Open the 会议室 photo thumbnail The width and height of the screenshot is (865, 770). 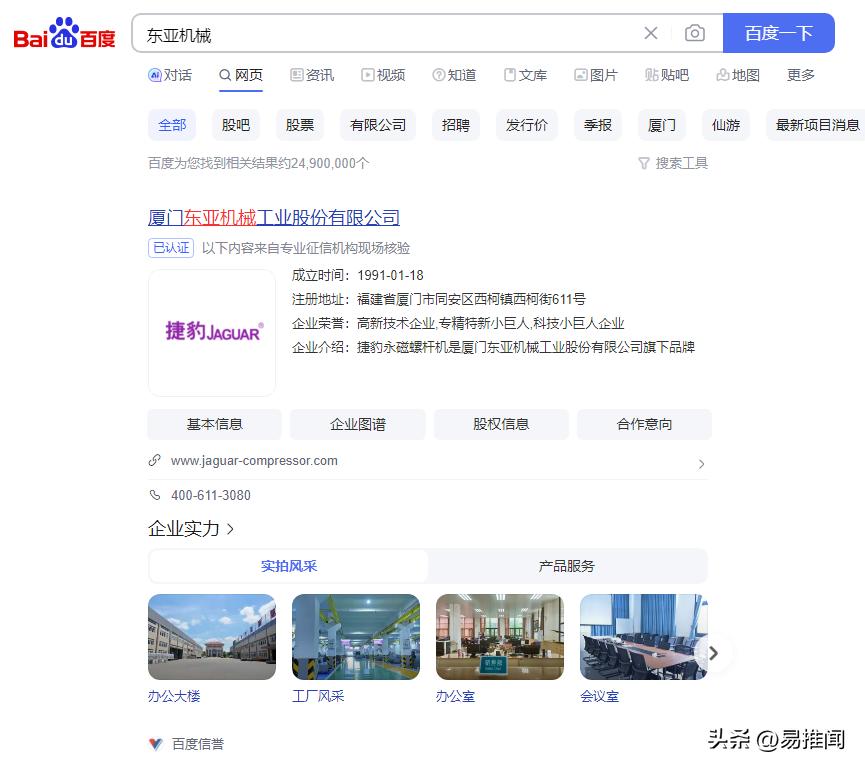(643, 637)
